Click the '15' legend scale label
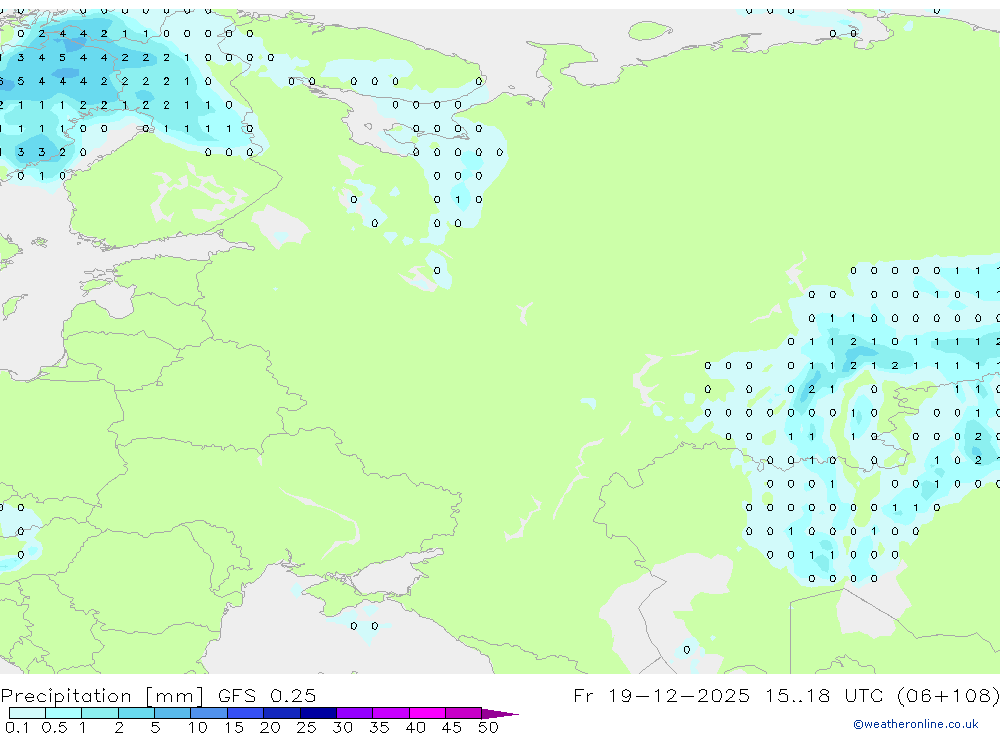Viewport: 1000px width, 733px height. (234, 727)
